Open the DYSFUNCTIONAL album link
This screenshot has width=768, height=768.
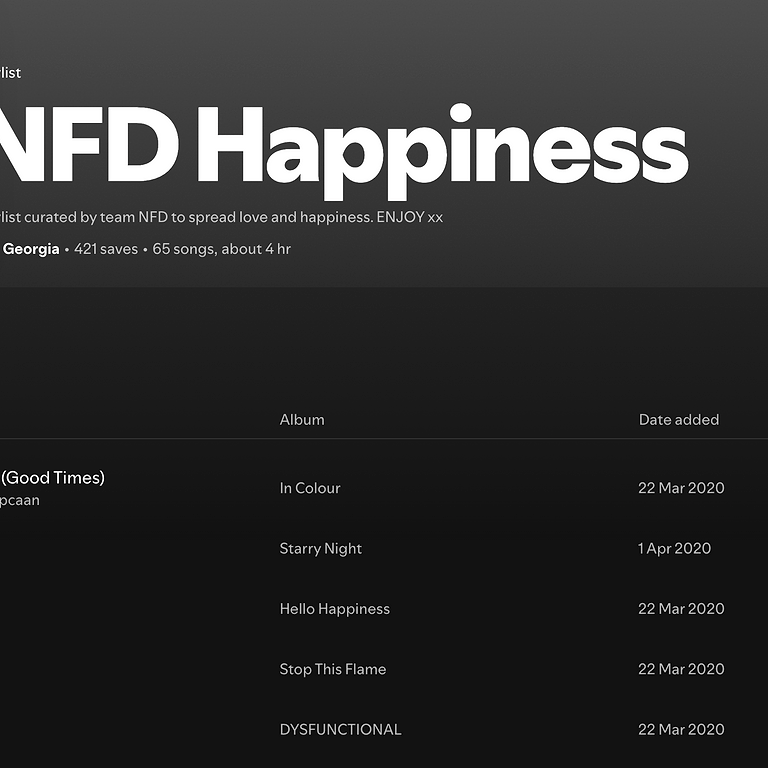click(340, 729)
